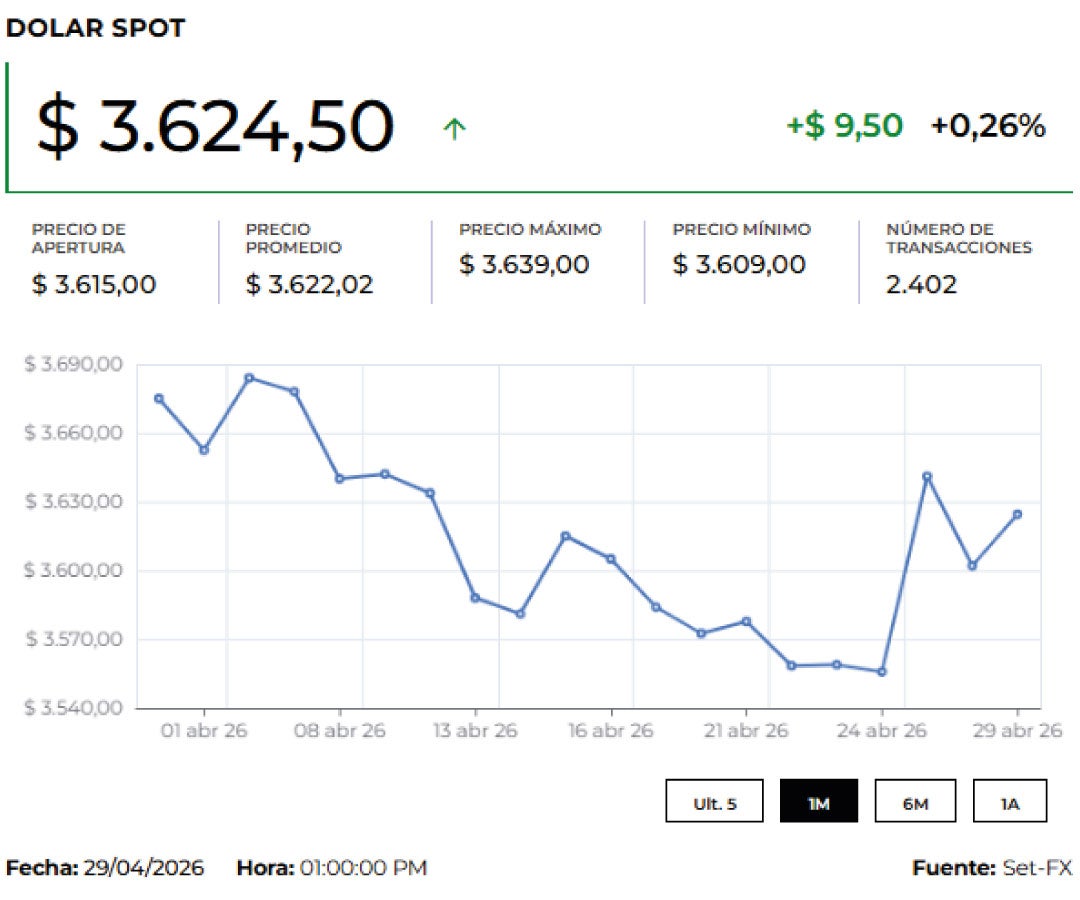Select the Ult. 5 range button

coord(714,801)
